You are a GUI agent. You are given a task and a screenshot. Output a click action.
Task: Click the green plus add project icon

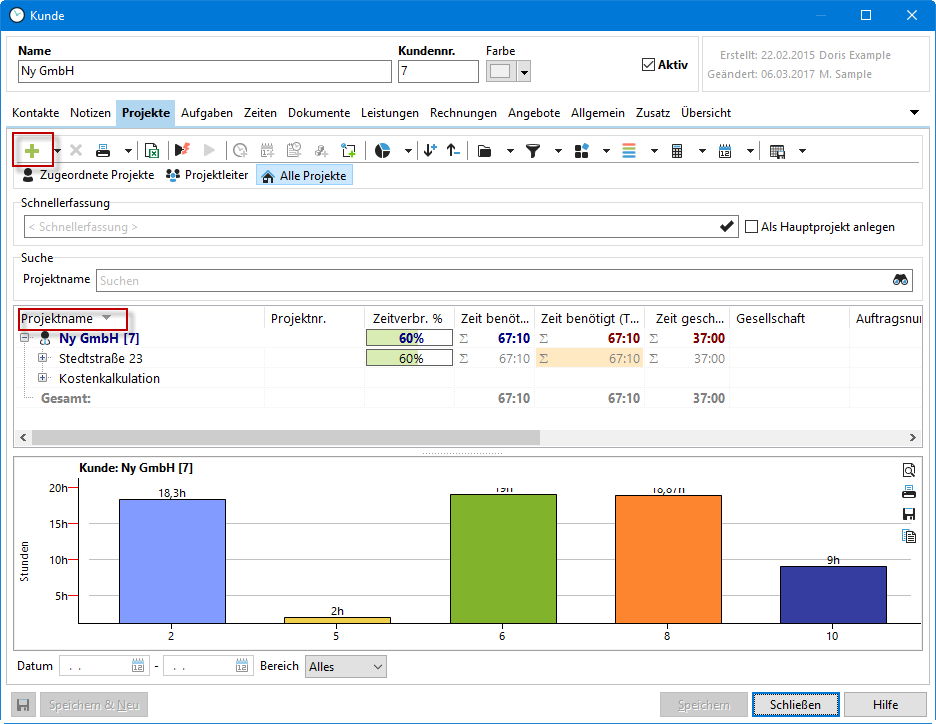pyautogui.click(x=32, y=151)
